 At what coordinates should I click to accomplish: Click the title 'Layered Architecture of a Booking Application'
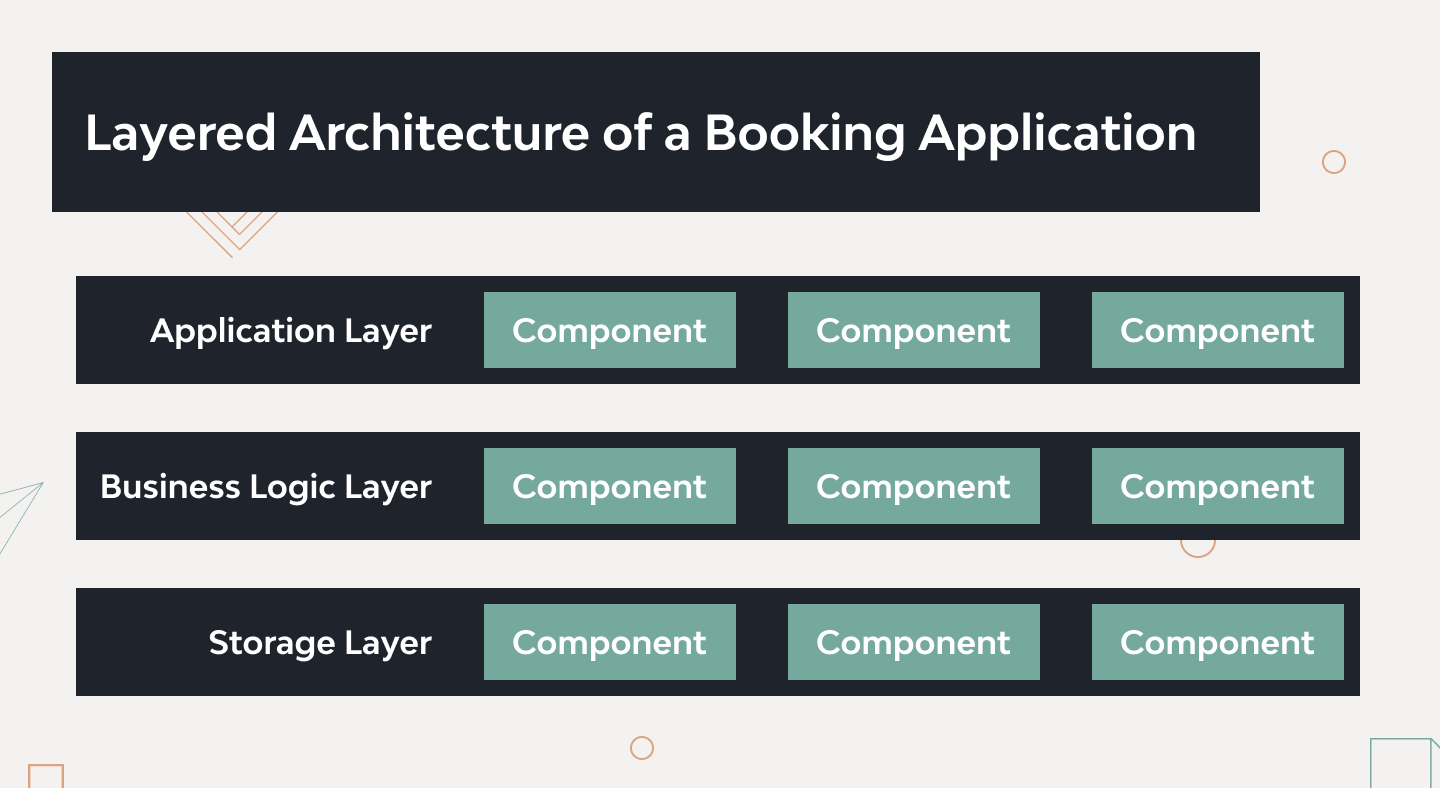pos(641,133)
